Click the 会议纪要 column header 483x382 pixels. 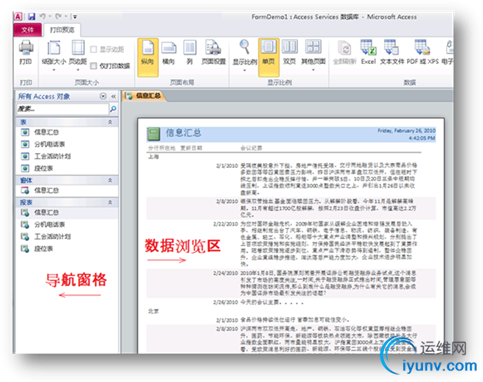point(251,148)
